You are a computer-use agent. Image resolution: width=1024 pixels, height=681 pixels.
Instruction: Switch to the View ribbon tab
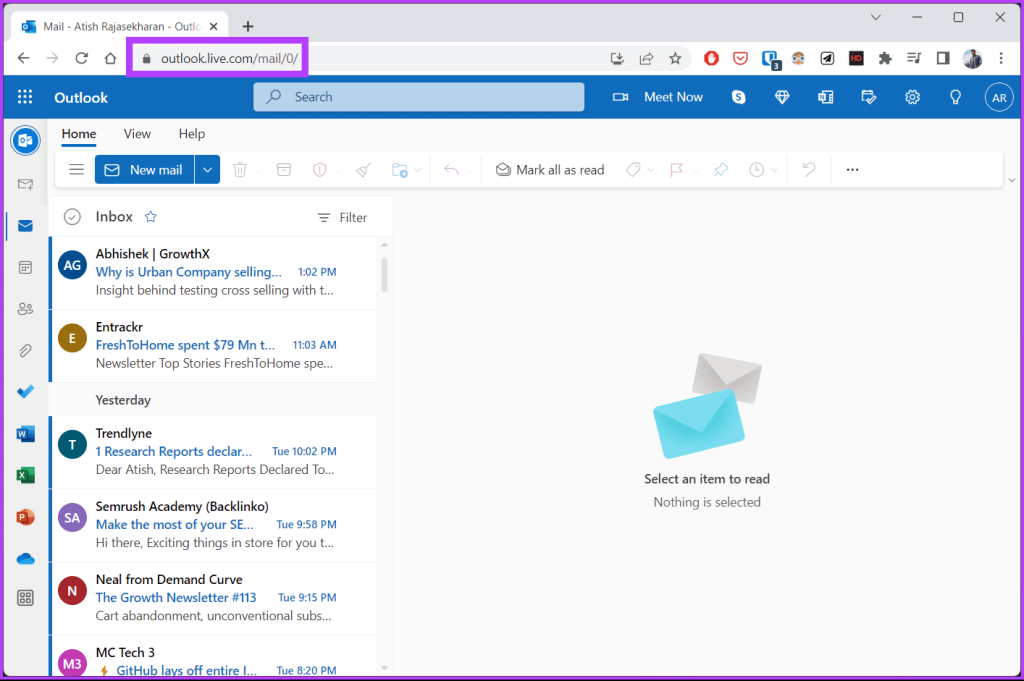click(x=137, y=134)
